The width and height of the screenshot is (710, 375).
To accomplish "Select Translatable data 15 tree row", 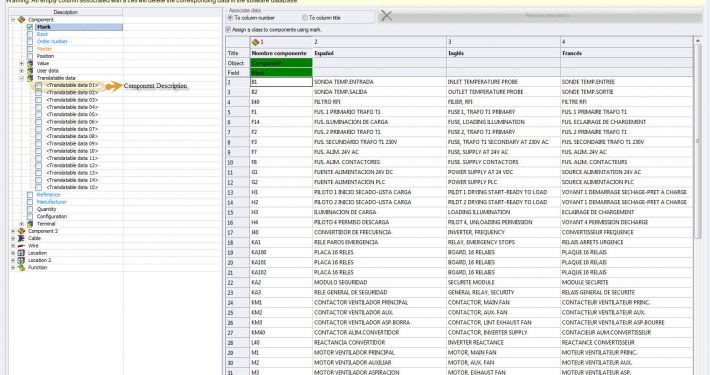I will (x=72, y=188).
